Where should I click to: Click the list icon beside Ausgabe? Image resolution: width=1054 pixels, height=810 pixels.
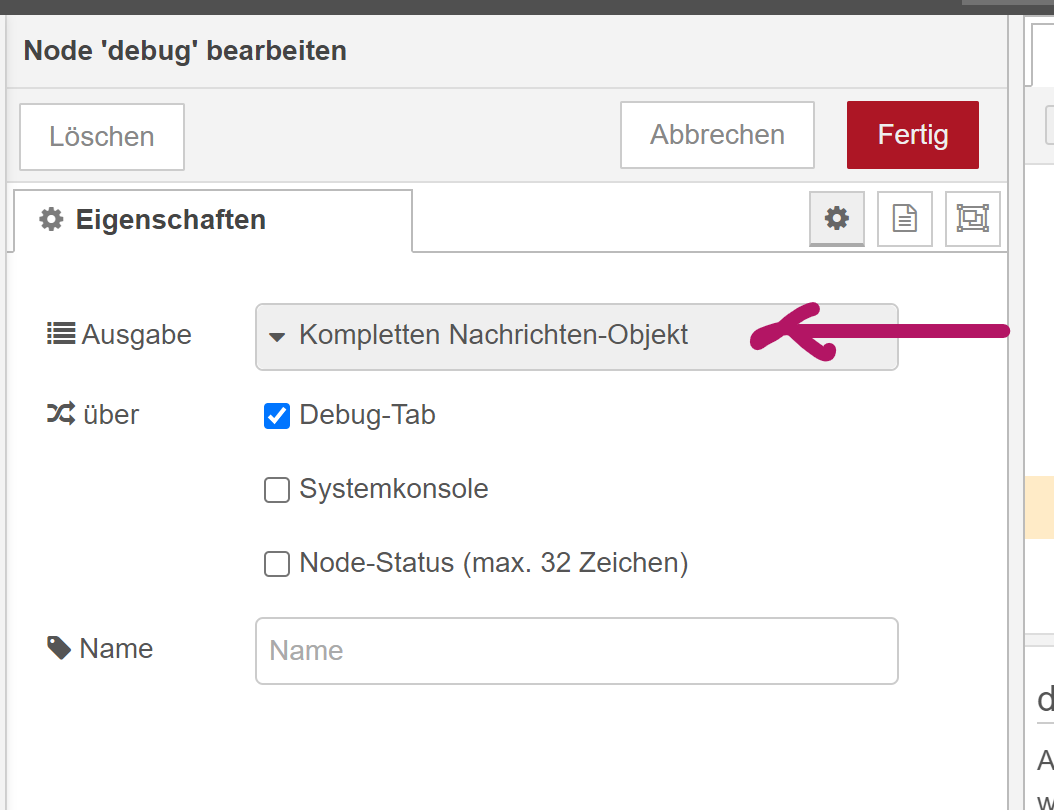pyautogui.click(x=62, y=334)
